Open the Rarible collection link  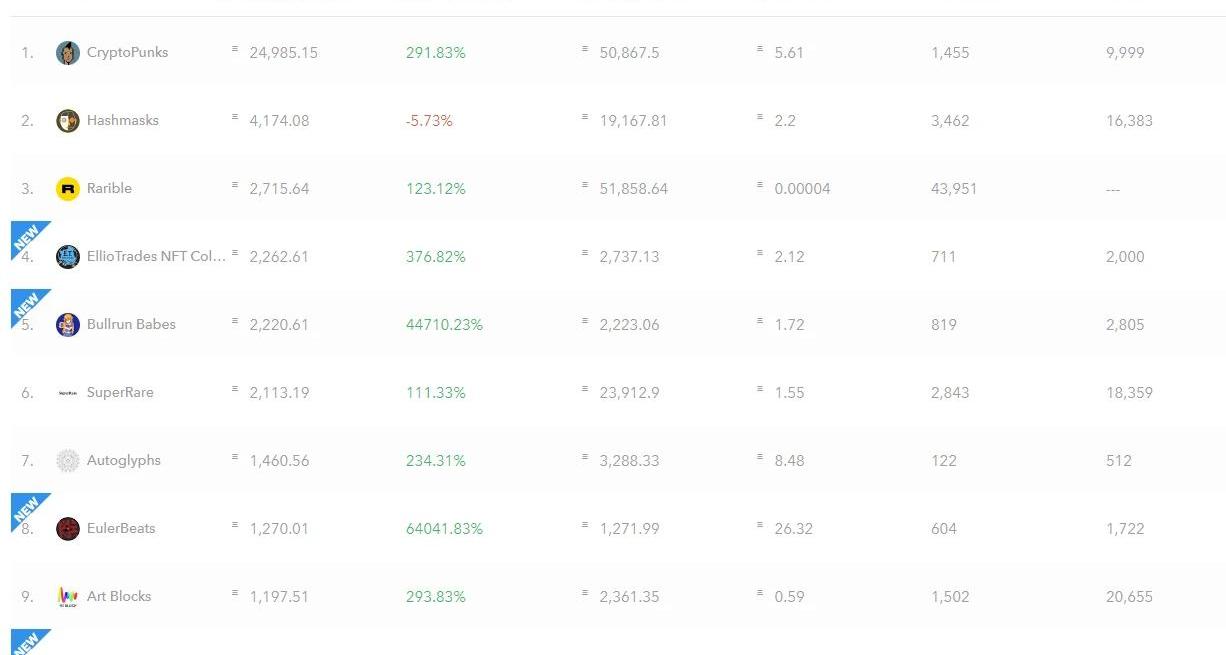coord(109,188)
